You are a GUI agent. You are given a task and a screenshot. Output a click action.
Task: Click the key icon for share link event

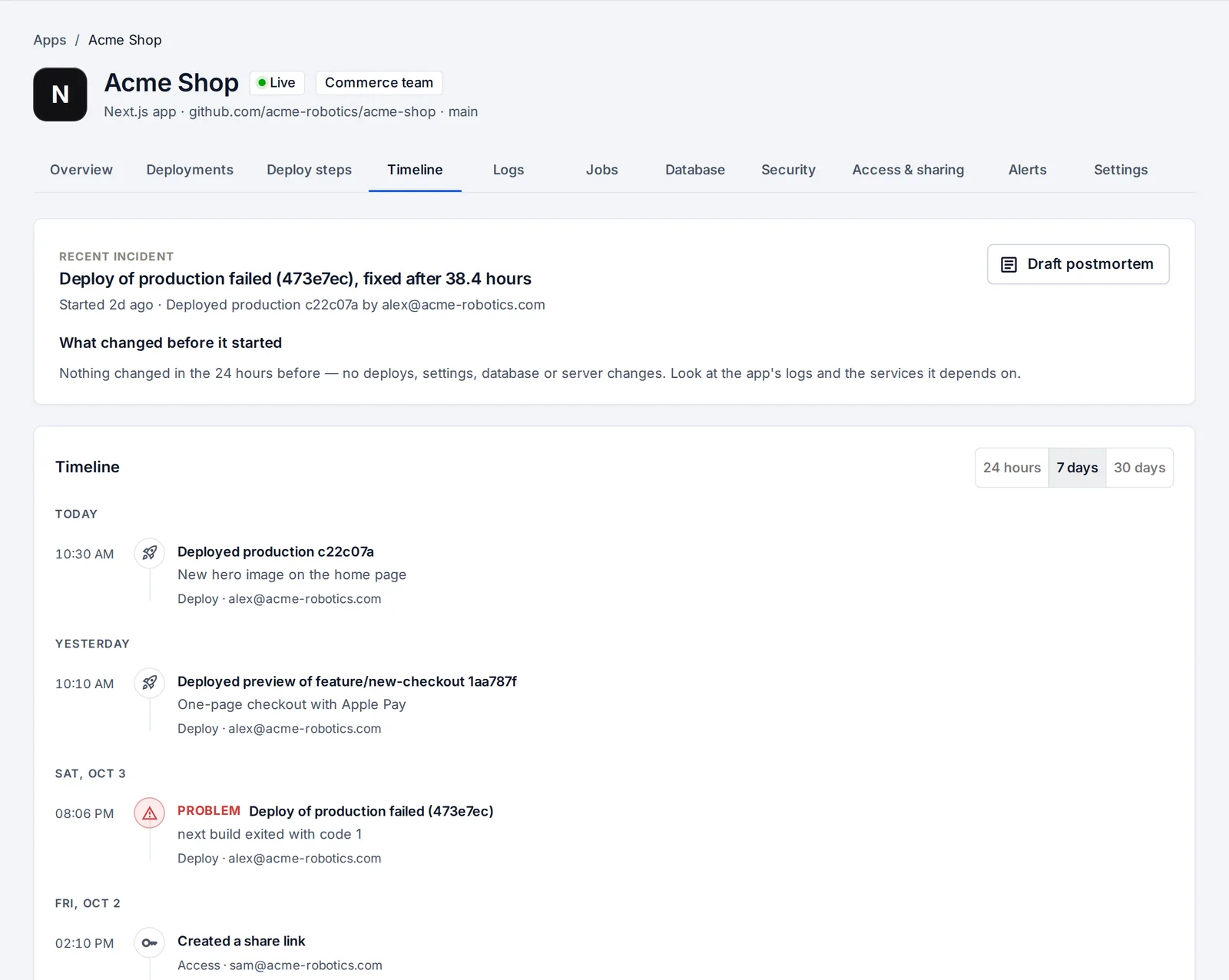tap(150, 942)
